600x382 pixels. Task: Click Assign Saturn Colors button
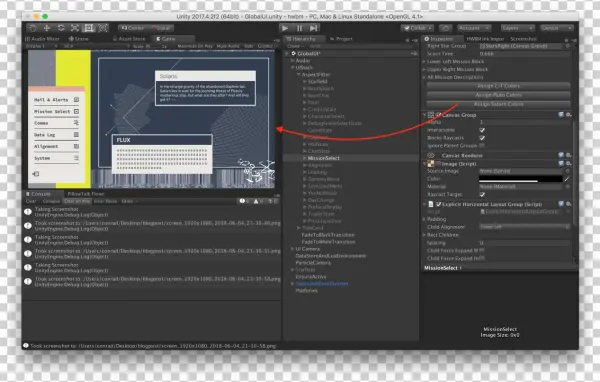498,104
